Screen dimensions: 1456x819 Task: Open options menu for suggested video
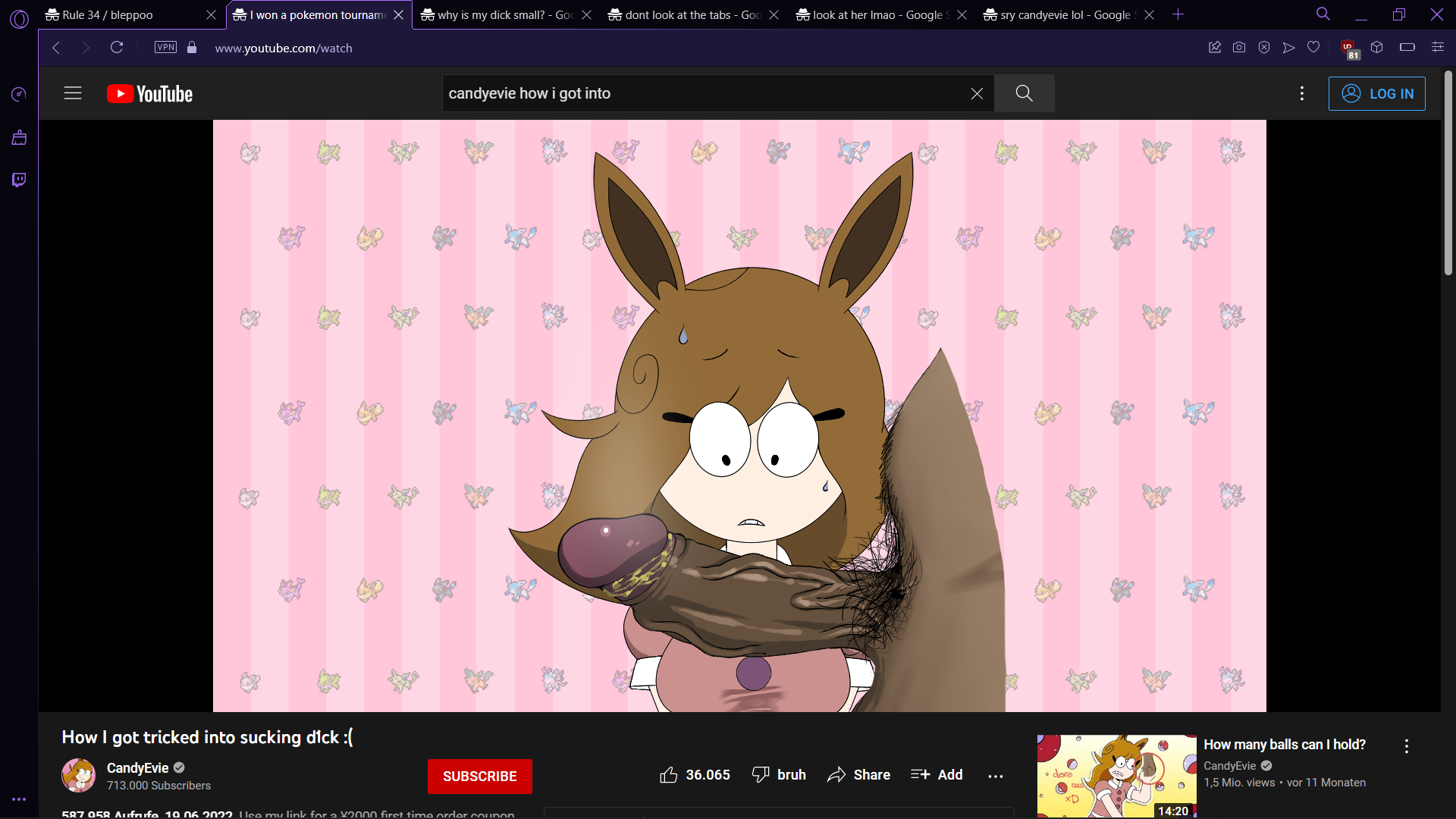(1407, 746)
